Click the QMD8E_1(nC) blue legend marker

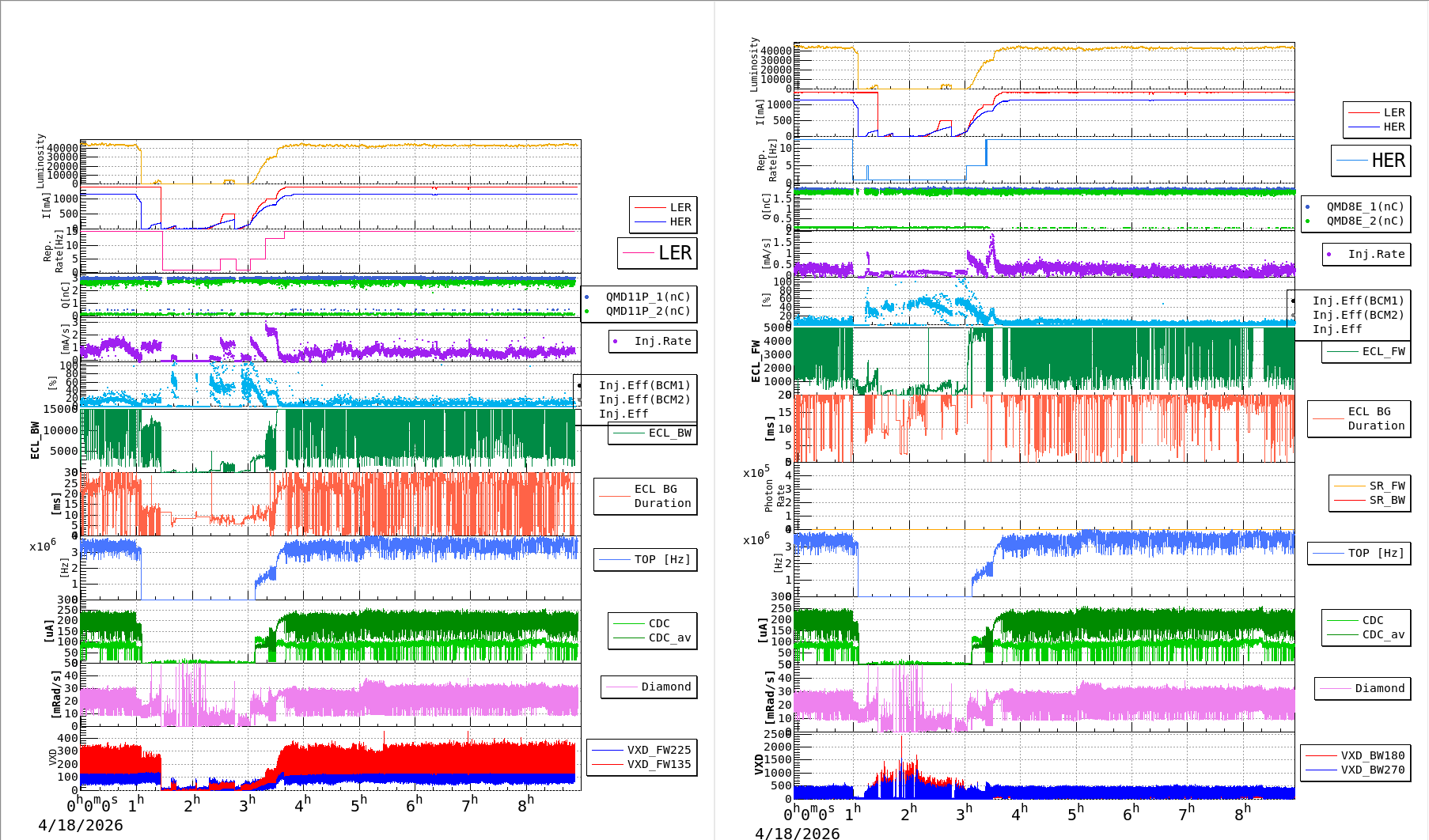pyautogui.click(x=1307, y=207)
